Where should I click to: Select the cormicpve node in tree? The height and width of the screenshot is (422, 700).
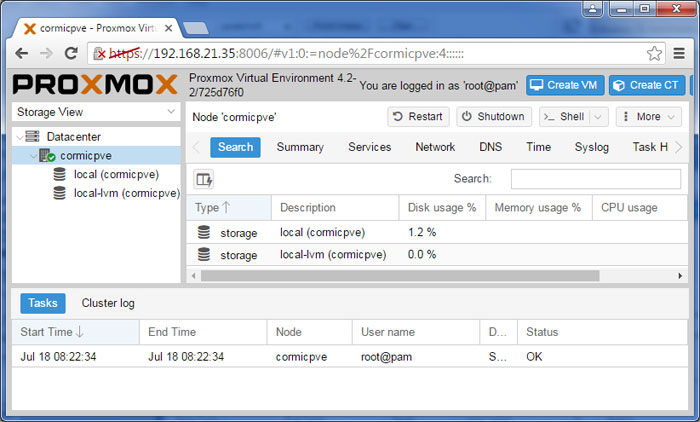86,155
